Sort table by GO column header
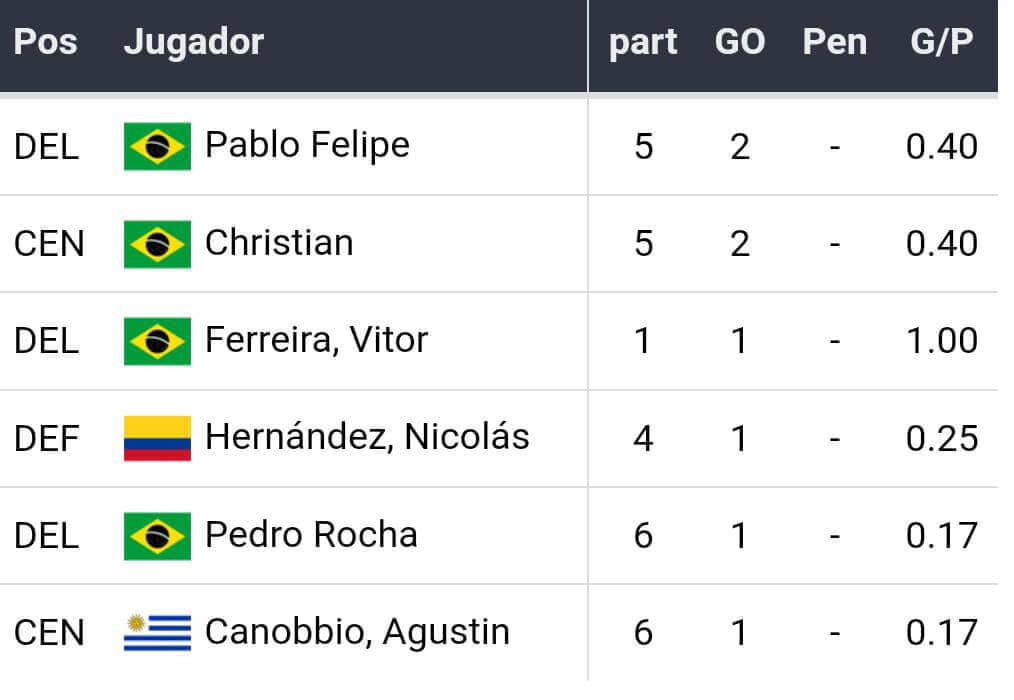 739,42
